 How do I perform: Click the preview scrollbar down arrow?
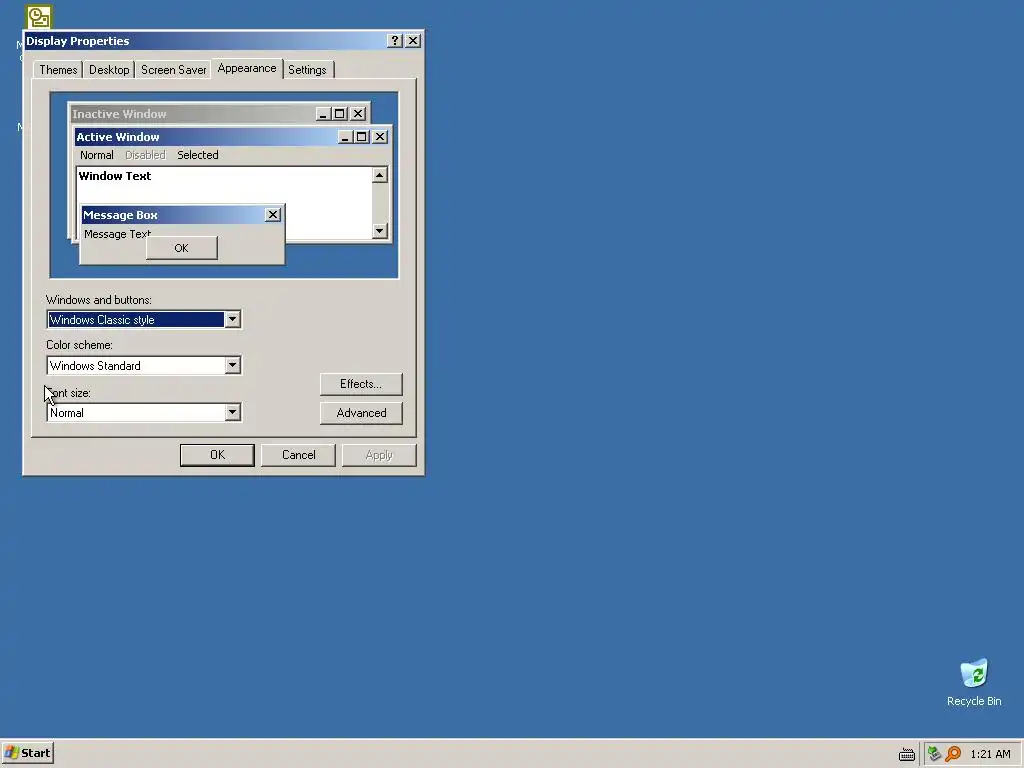point(379,231)
